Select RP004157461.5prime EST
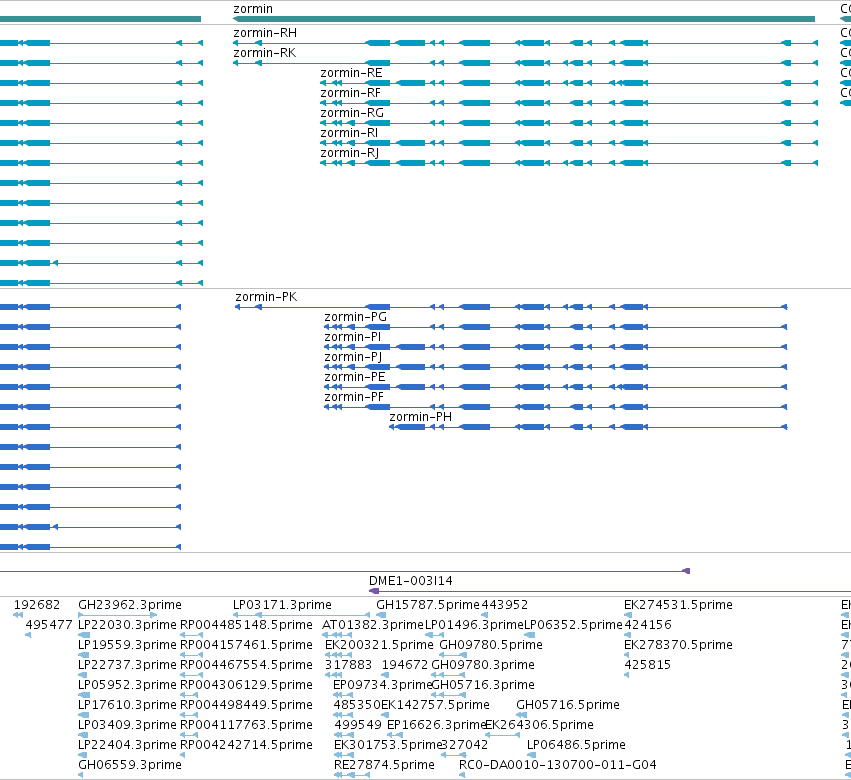Image resolution: width=851 pixels, height=780 pixels. coord(246,645)
